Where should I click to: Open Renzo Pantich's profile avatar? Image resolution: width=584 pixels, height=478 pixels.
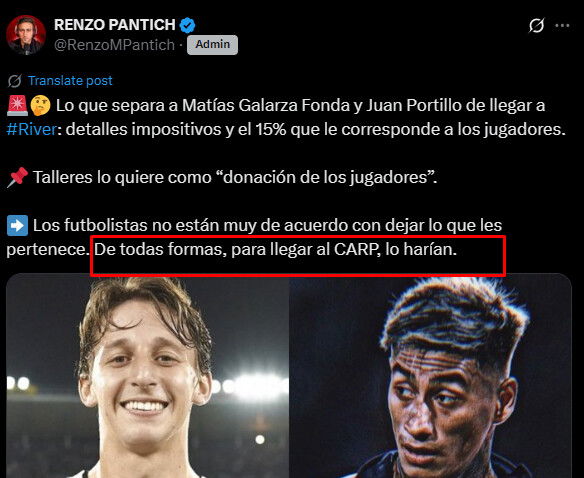tap(26, 35)
